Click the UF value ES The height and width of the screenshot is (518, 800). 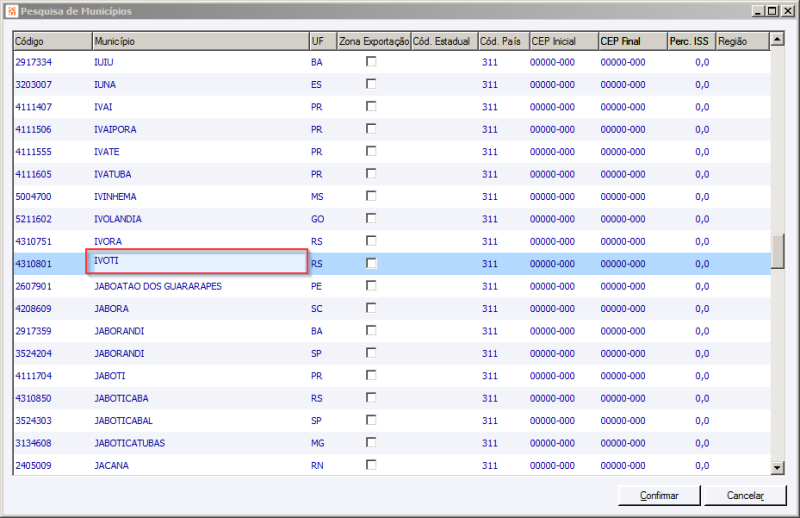316,84
